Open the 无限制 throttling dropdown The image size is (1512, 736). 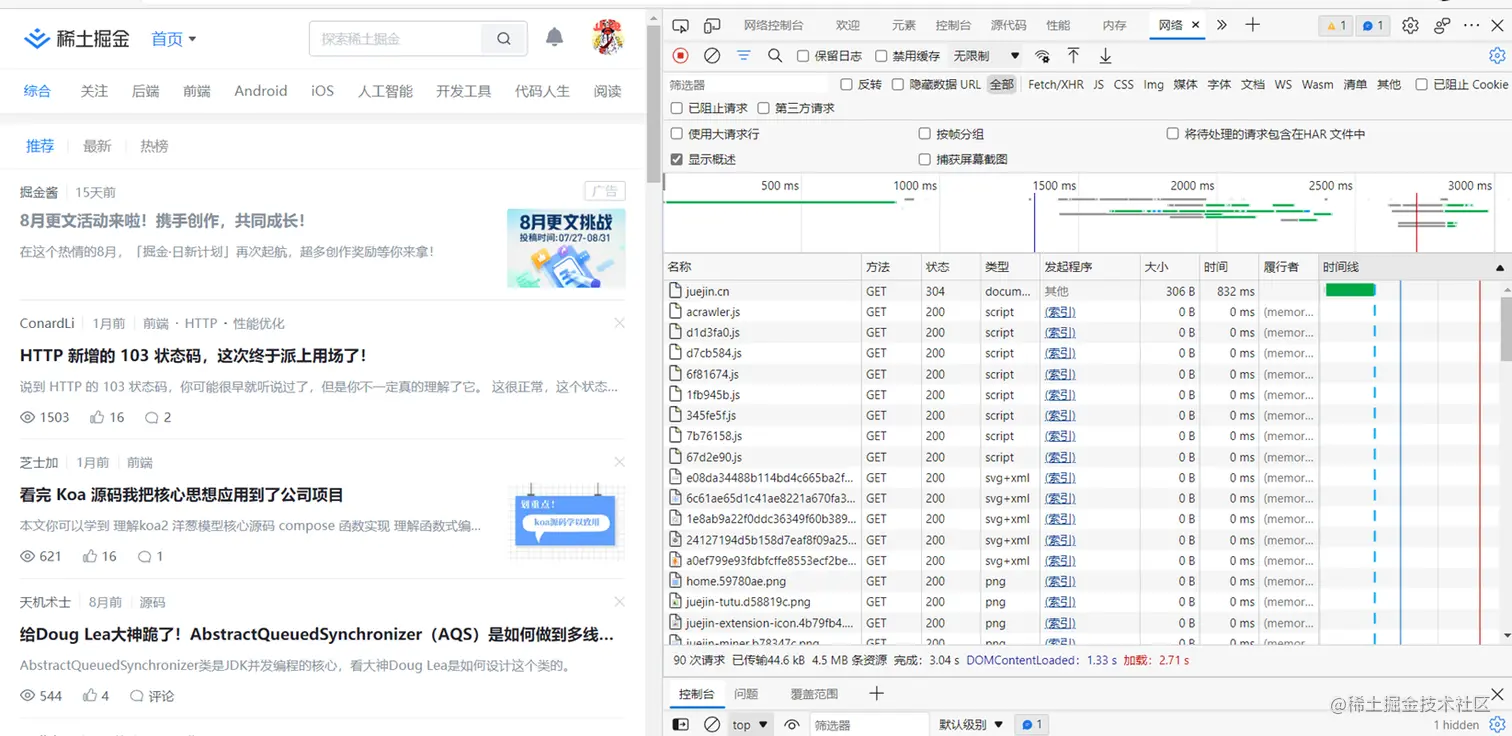tap(986, 56)
